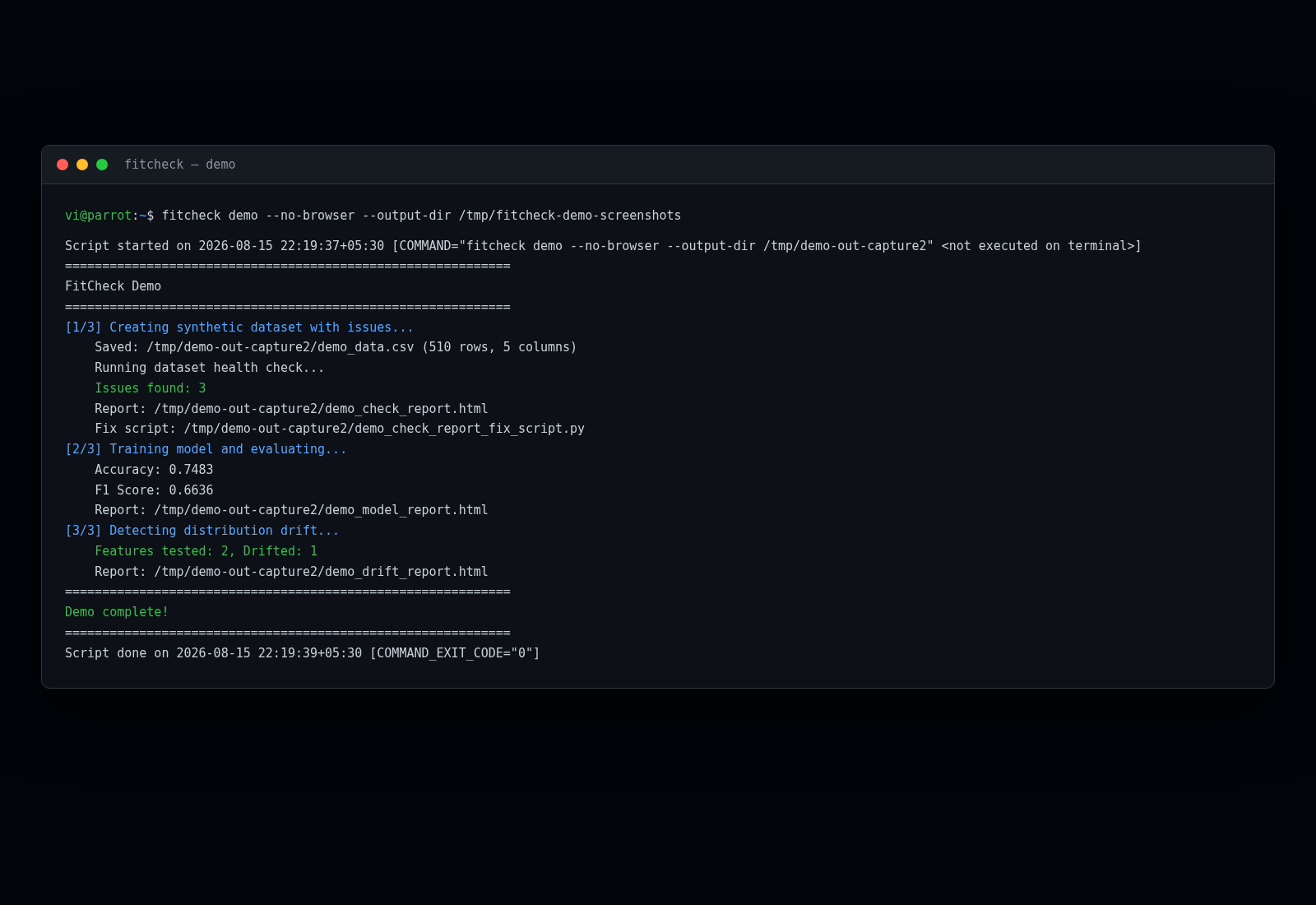Click "[2/3] Training model and evaluating..."
Viewport: 1316px width, 905px height.
[206, 449]
